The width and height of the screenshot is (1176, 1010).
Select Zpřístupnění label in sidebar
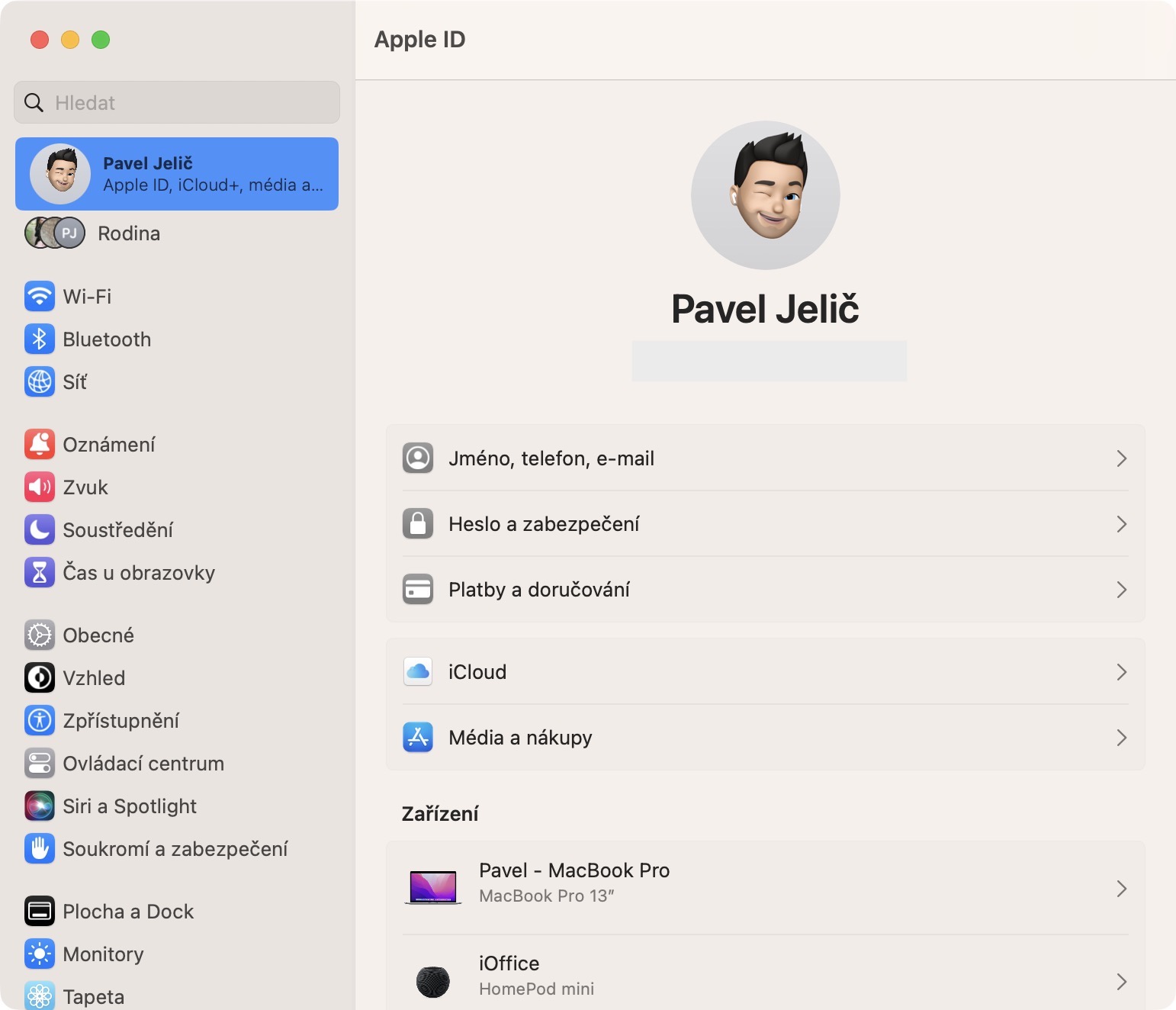pyautogui.click(x=121, y=721)
